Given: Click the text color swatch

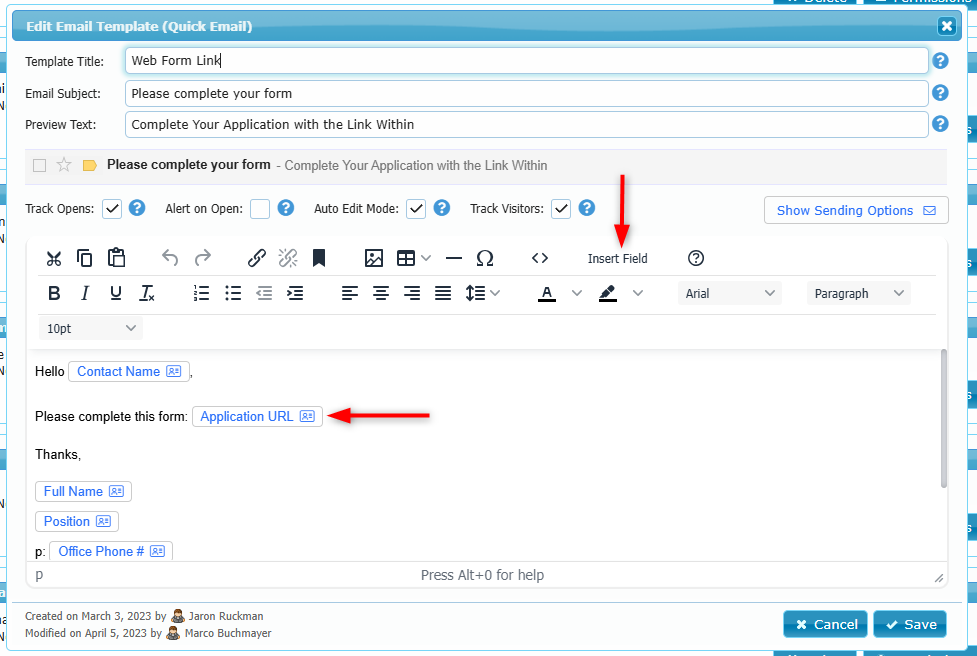Looking at the screenshot, I should [x=547, y=293].
